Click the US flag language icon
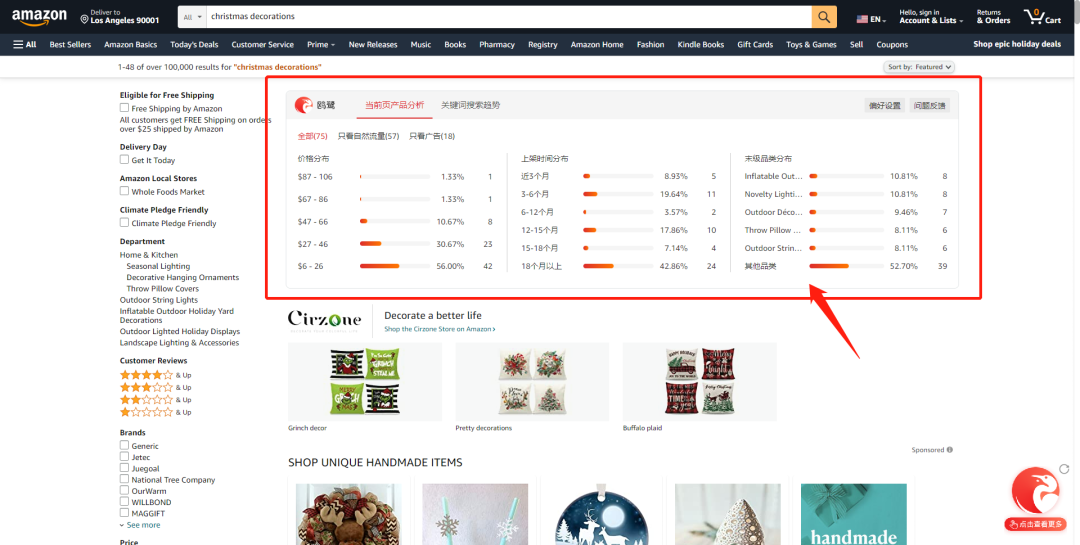 click(x=862, y=19)
